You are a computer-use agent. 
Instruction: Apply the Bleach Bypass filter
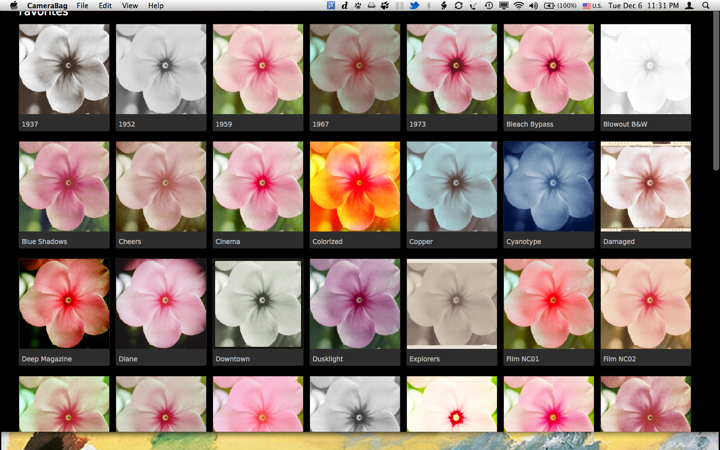click(549, 69)
